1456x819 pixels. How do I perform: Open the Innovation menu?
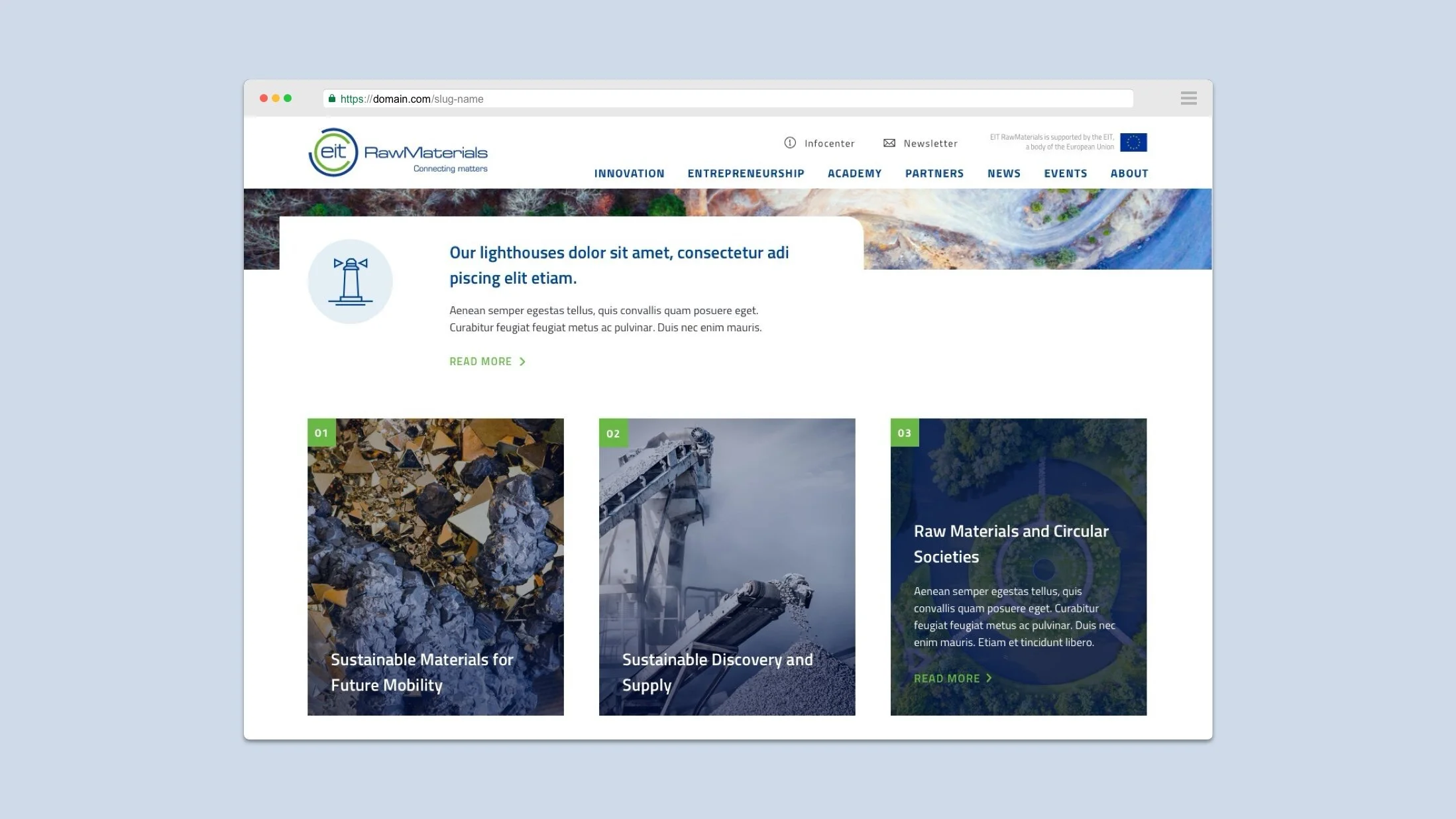[x=629, y=174]
